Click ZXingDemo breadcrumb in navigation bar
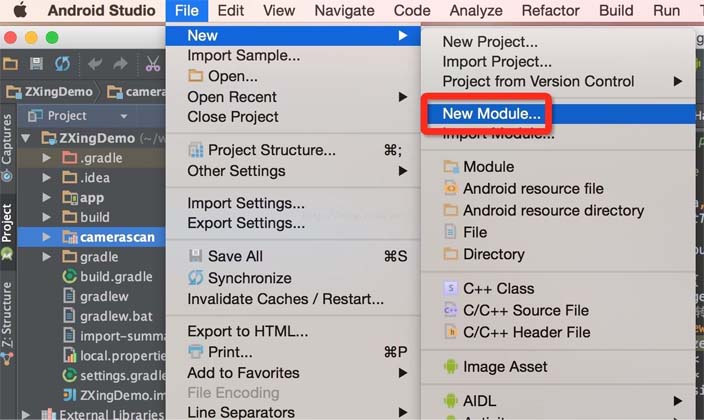This screenshot has height=420, width=704. [x=57, y=92]
